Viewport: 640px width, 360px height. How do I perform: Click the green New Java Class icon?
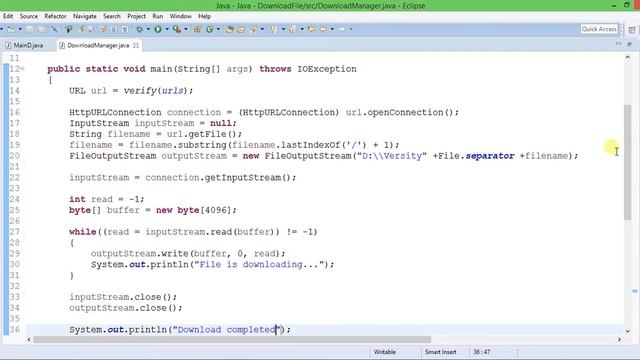209,29
